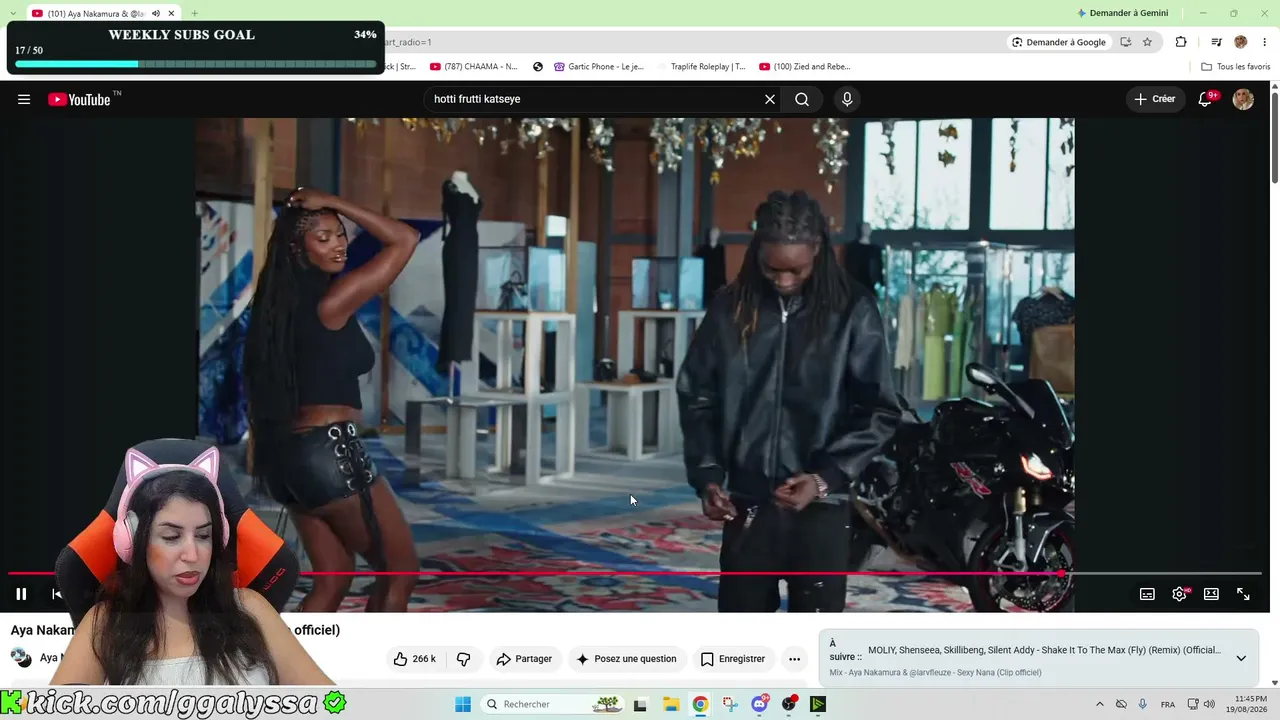
Task: Open the MOLIY Shake It To The Max up-next title
Action: [x=1044, y=650]
